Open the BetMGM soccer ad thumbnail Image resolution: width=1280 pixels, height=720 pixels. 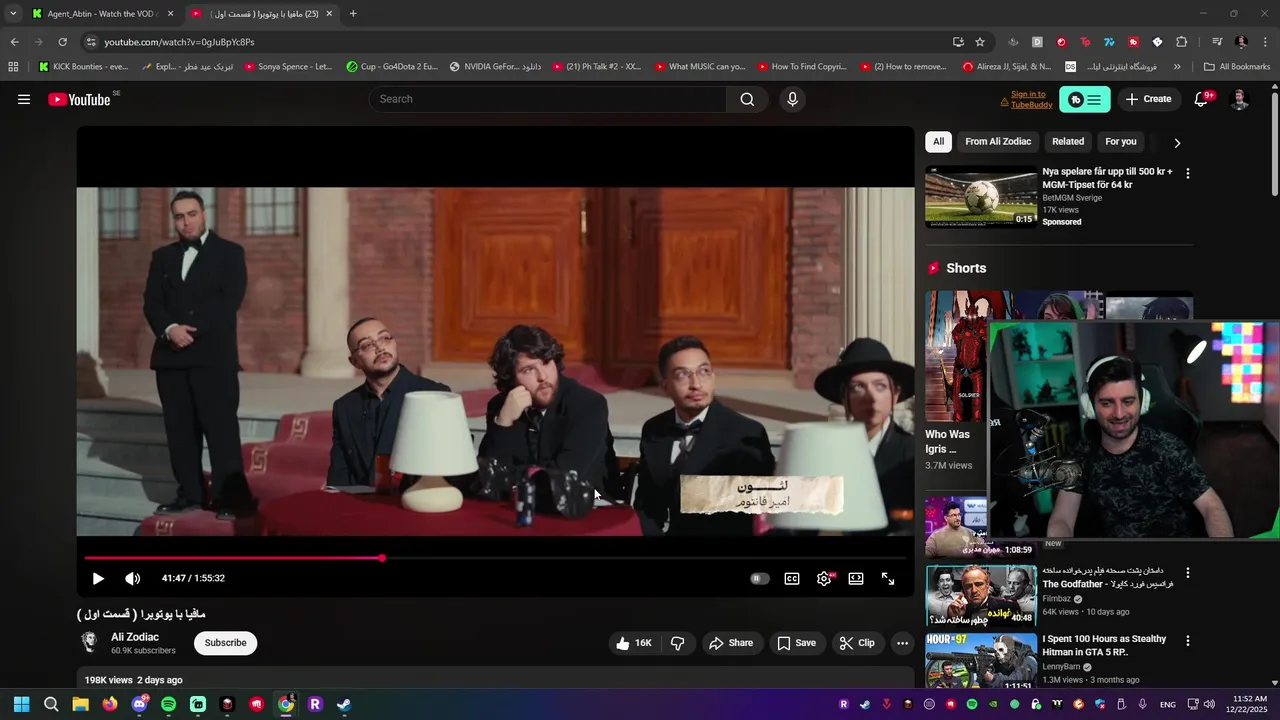tap(981, 197)
